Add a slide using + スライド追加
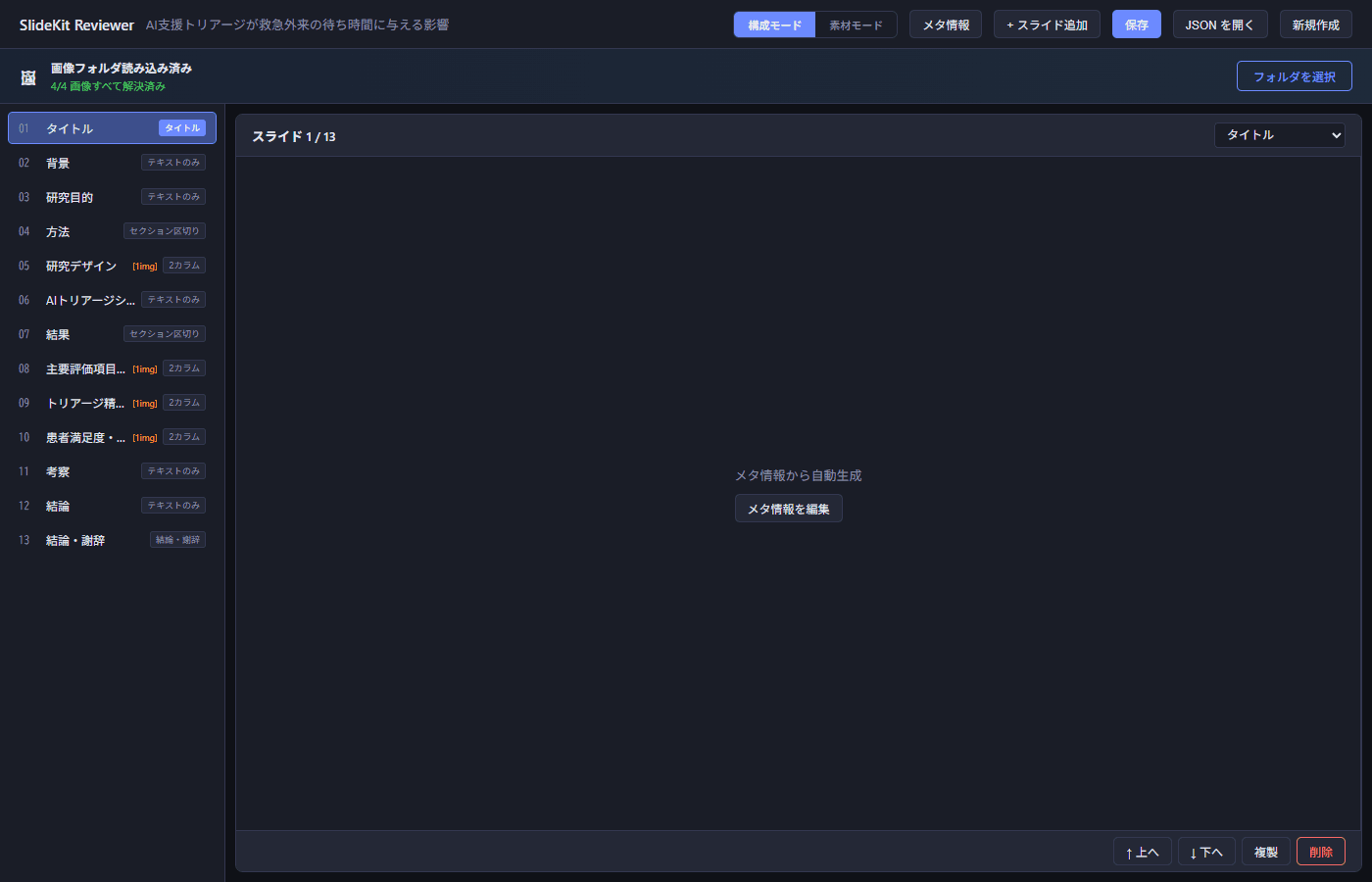 click(1047, 24)
